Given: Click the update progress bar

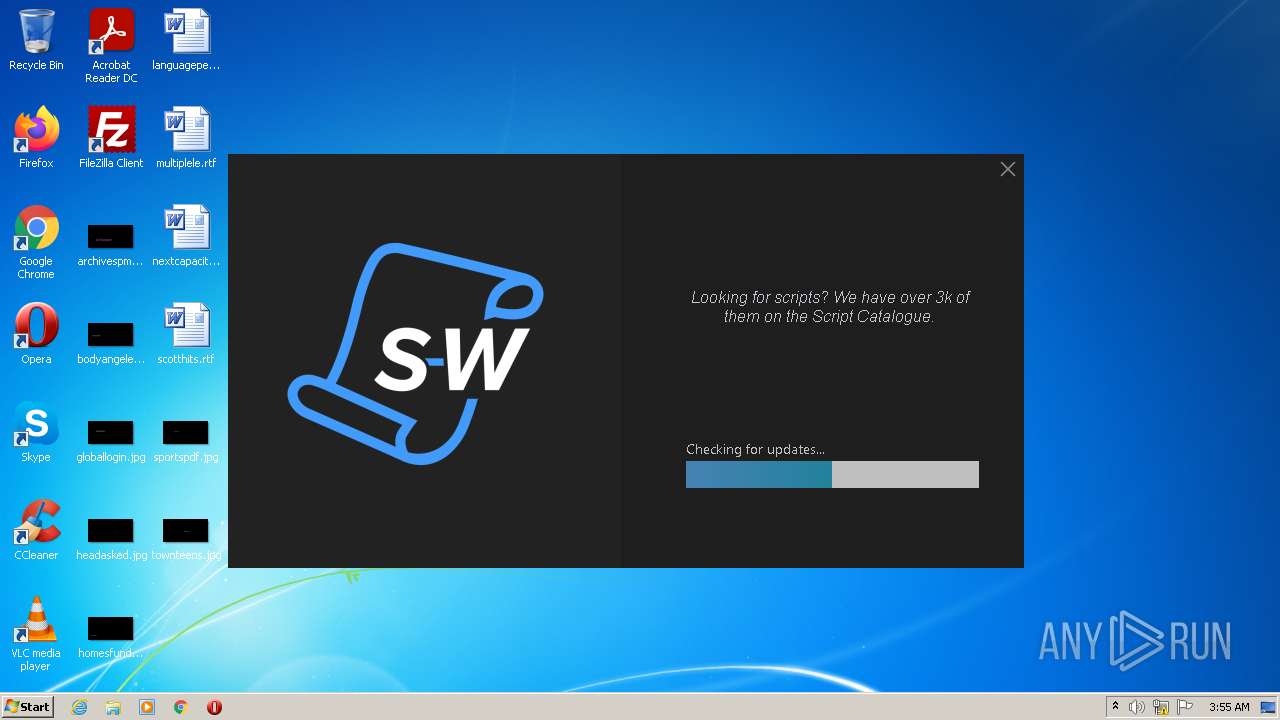Looking at the screenshot, I should tap(832, 475).
